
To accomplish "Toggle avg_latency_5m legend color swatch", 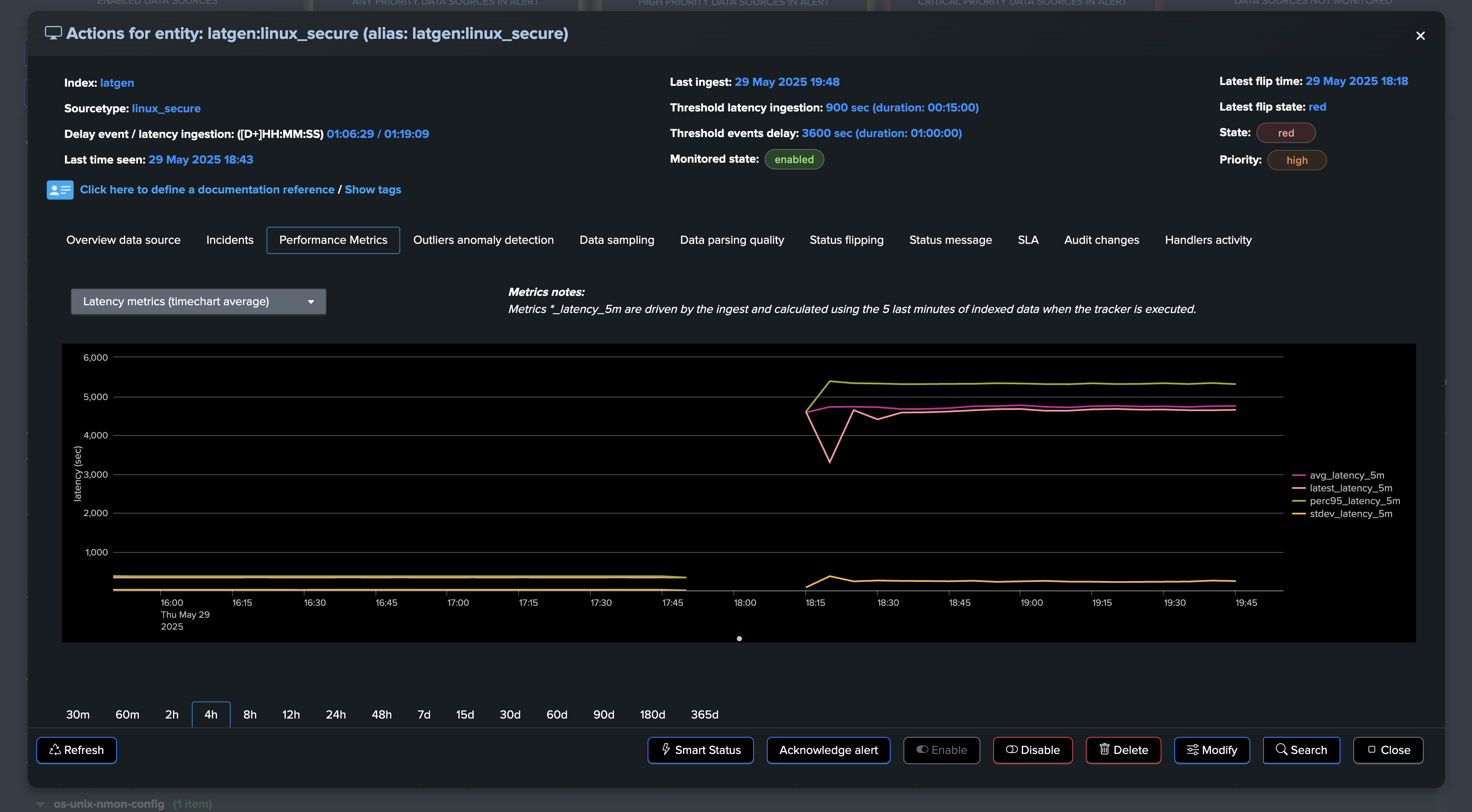I will tap(1298, 475).
